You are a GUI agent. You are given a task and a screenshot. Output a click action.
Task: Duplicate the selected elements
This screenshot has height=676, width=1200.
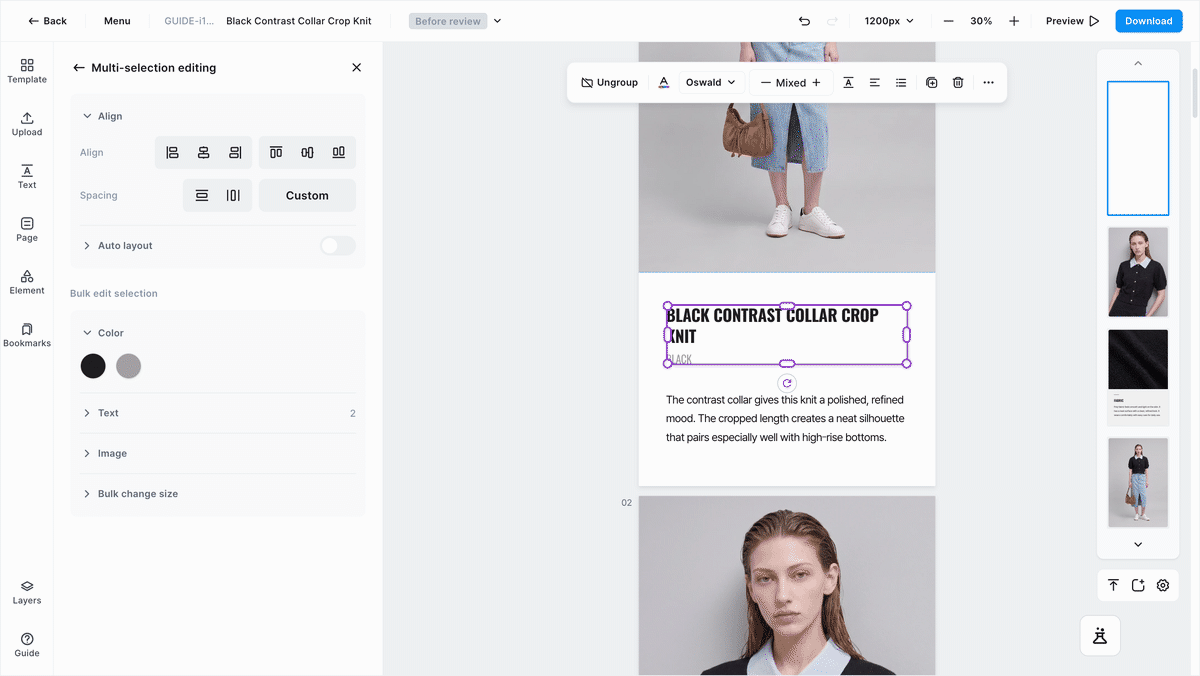[932, 83]
